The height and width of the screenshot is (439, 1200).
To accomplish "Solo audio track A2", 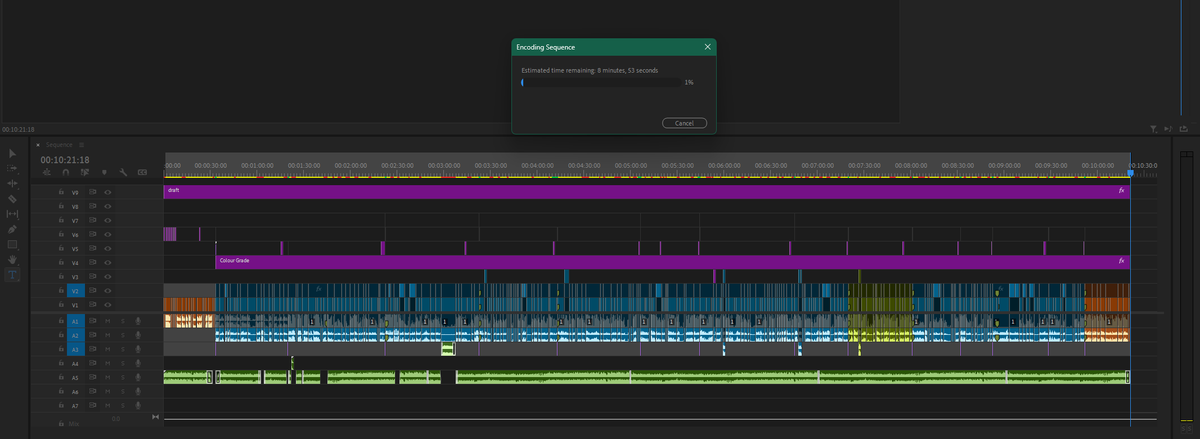I will (122, 336).
